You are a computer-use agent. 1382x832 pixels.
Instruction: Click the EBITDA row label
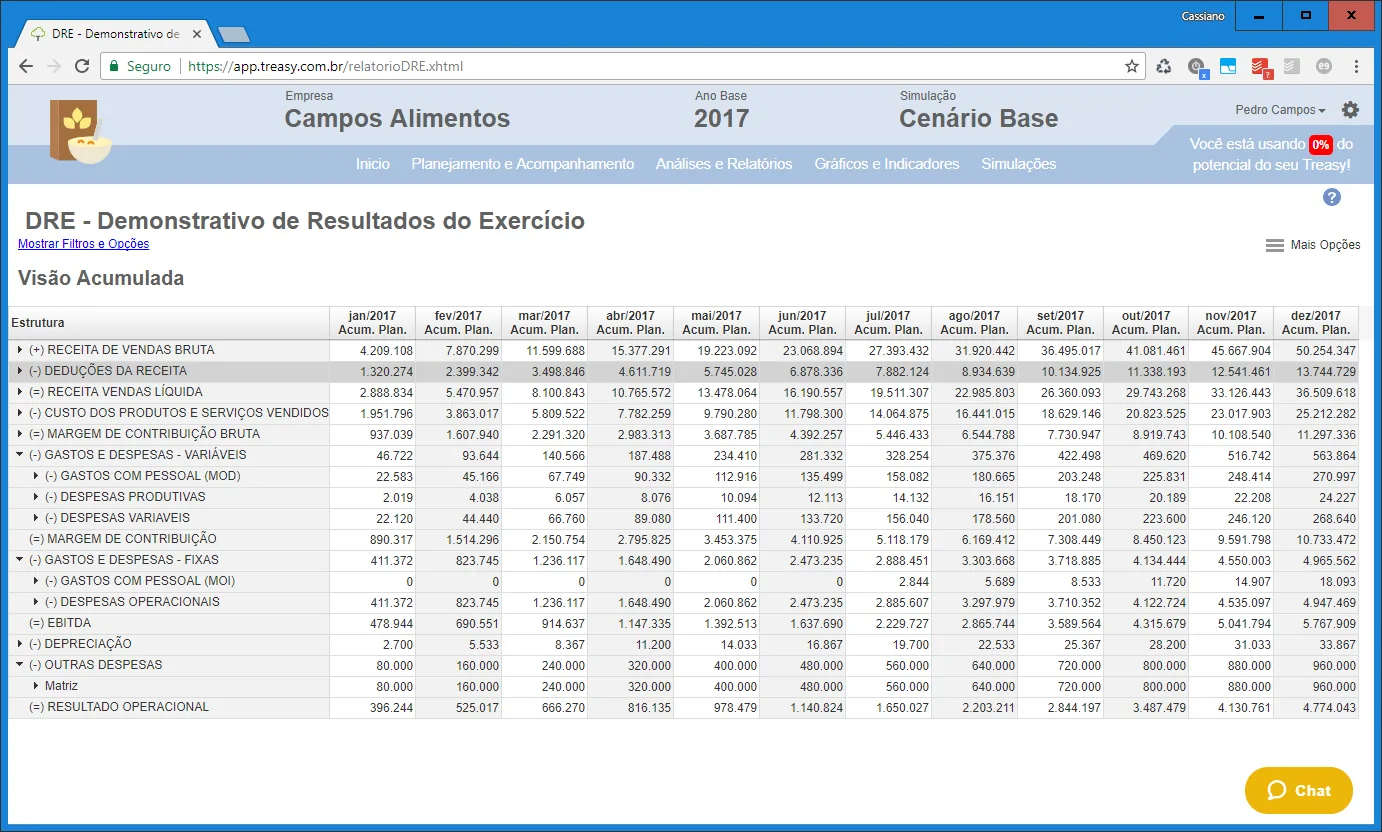coord(60,623)
